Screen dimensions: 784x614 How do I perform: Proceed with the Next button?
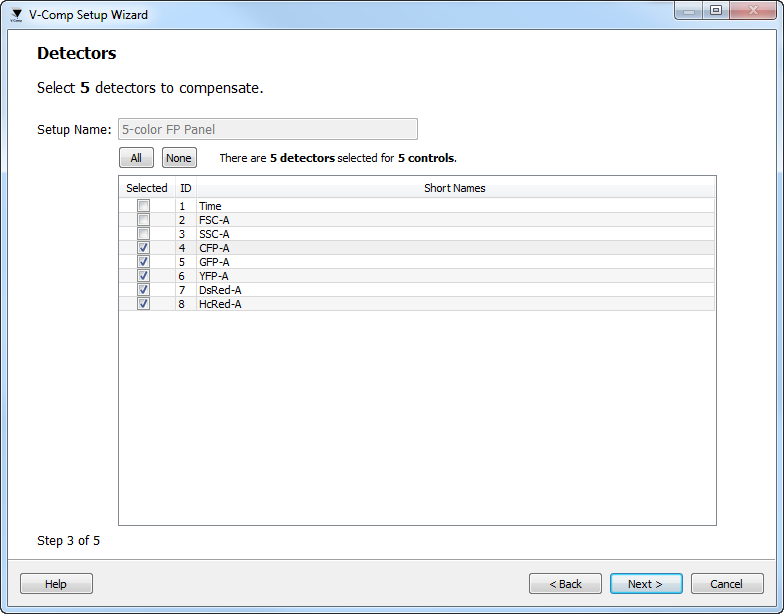click(x=646, y=584)
